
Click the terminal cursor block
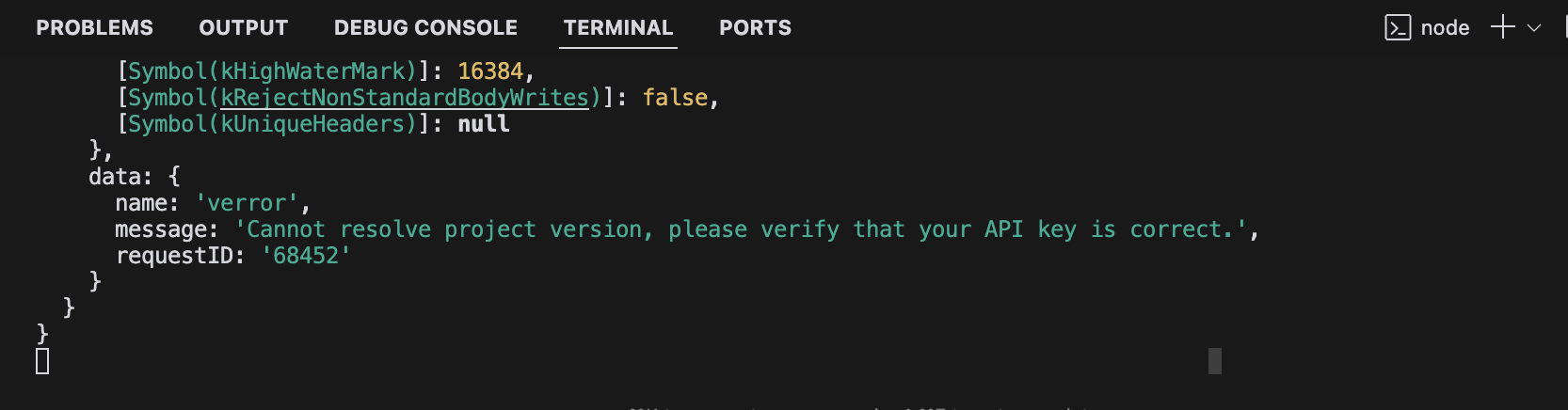click(42, 361)
